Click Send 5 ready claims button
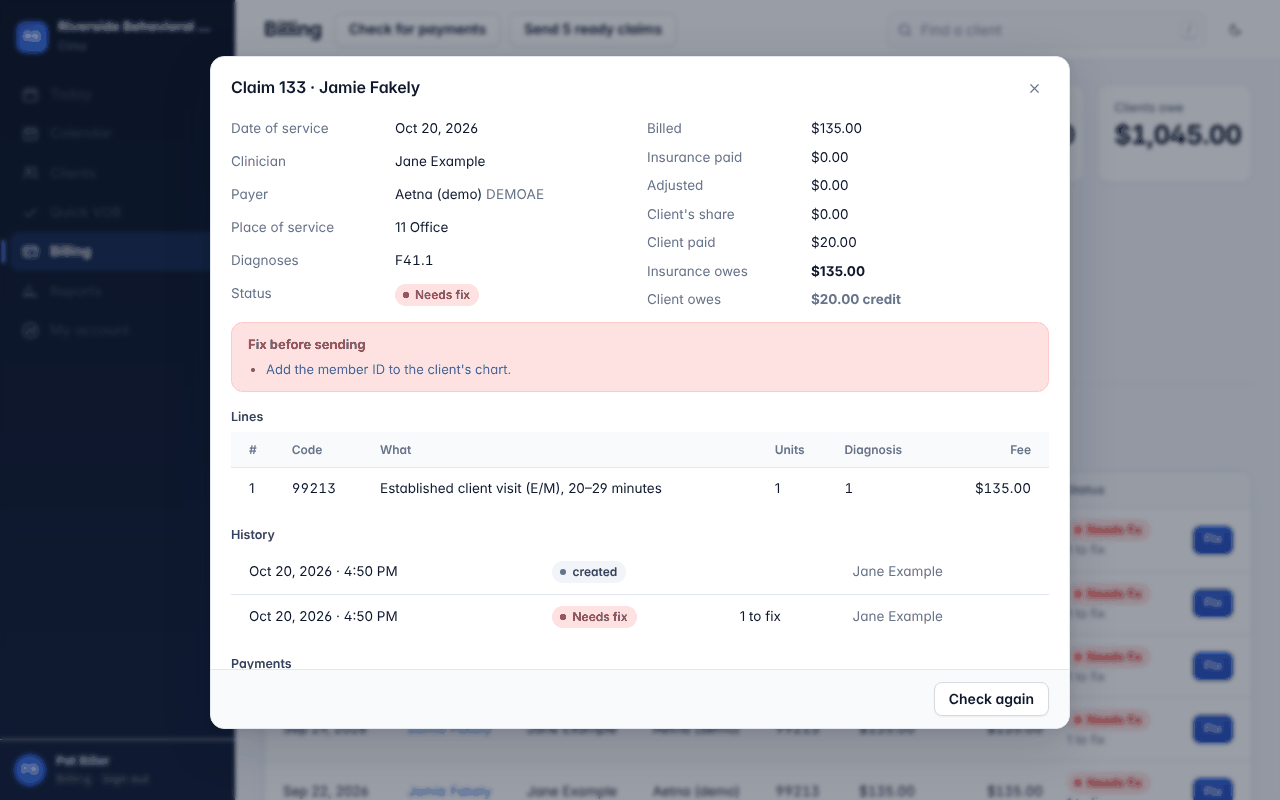The width and height of the screenshot is (1280, 800). pyautogui.click(x=593, y=29)
